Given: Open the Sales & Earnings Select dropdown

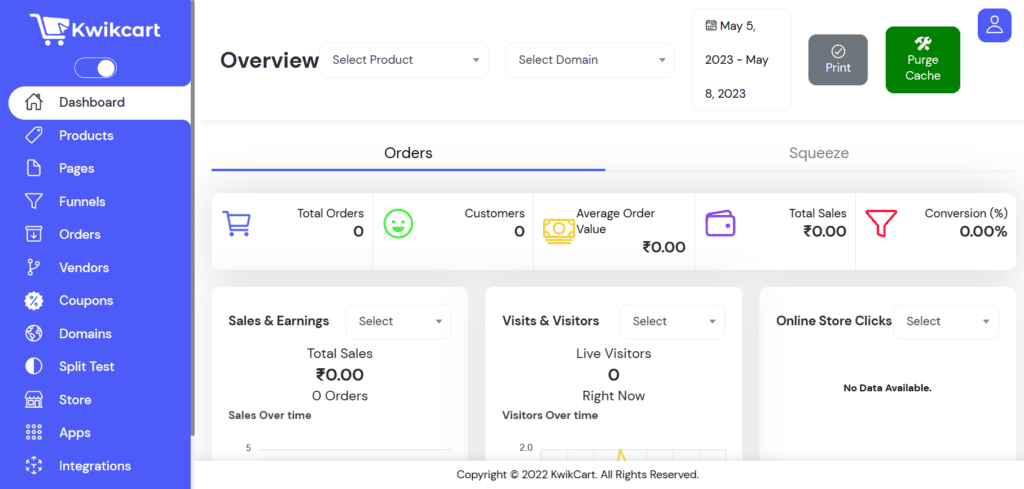Looking at the screenshot, I should [x=398, y=321].
